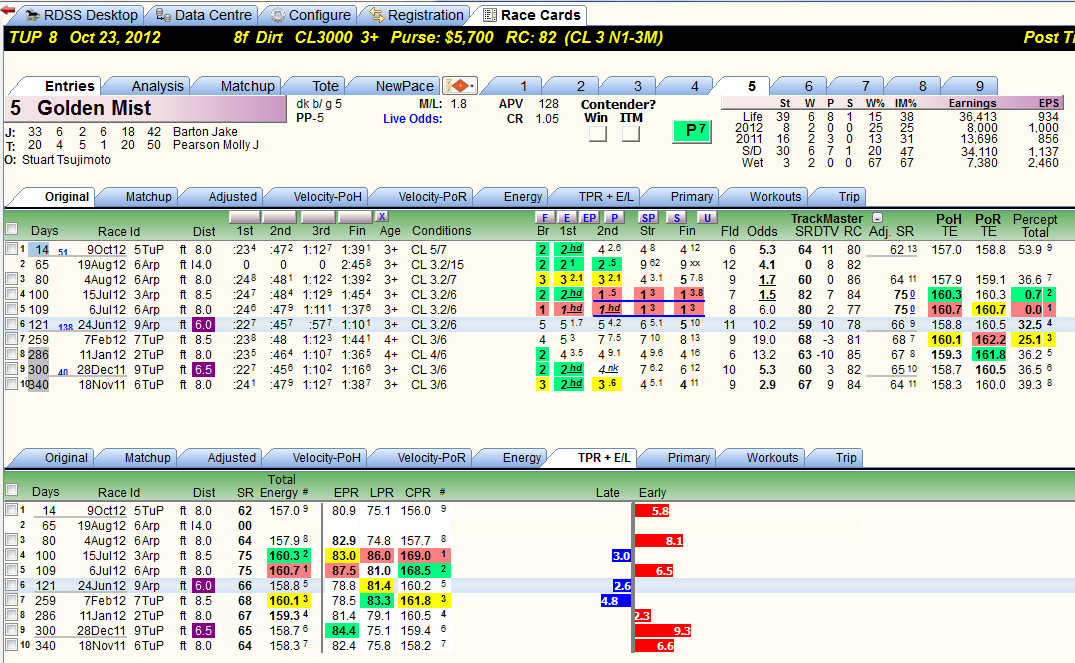Click the Percept Total column header
1075x663 pixels.
[1035, 225]
